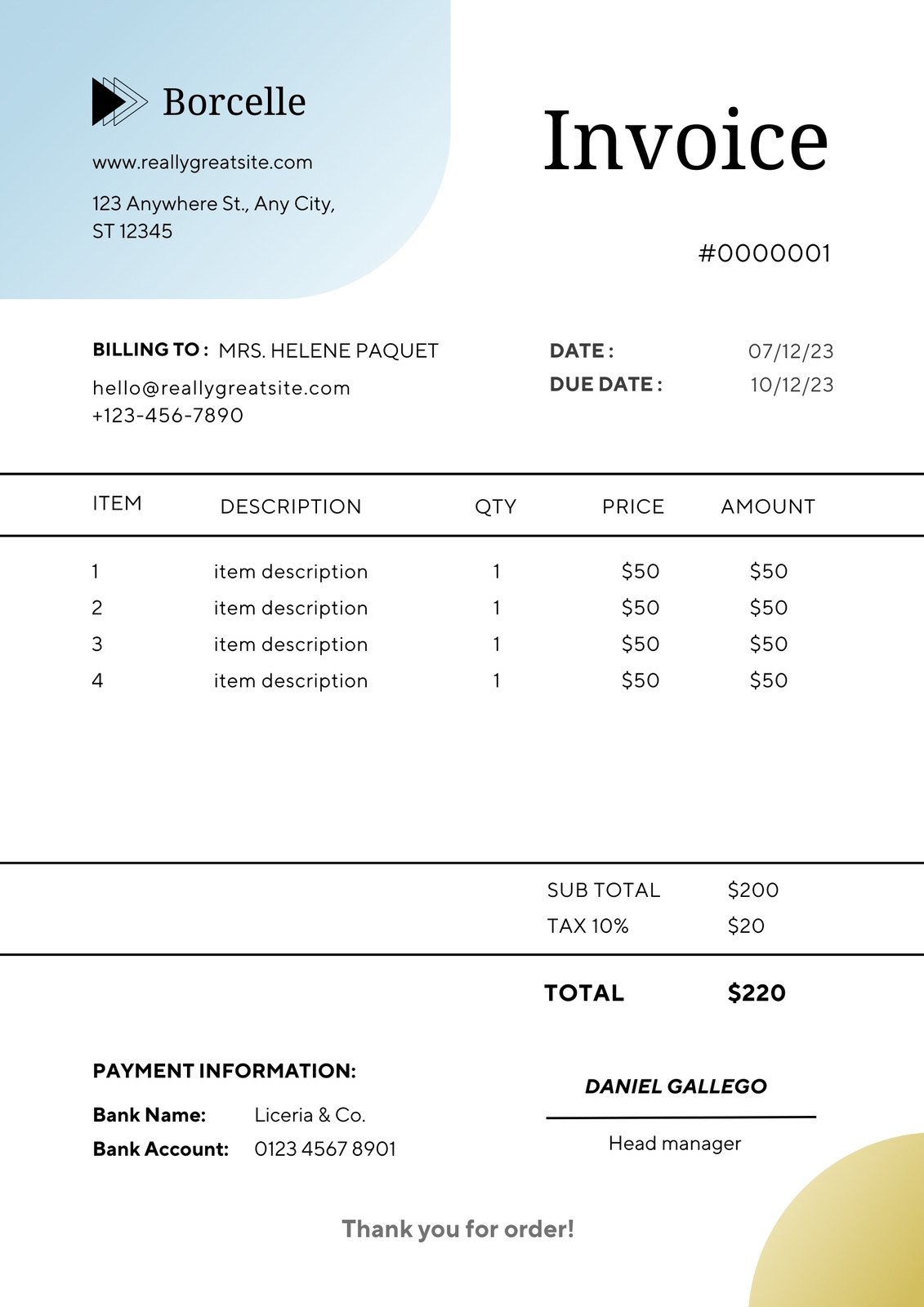This screenshot has width=924, height=1307.
Task: Select the total amount $220
Action: pos(757,993)
